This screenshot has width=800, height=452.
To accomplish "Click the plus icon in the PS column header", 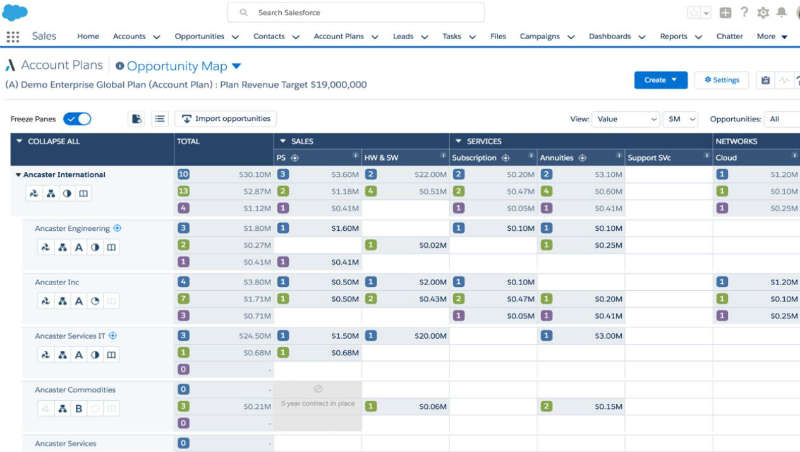I will (x=295, y=158).
